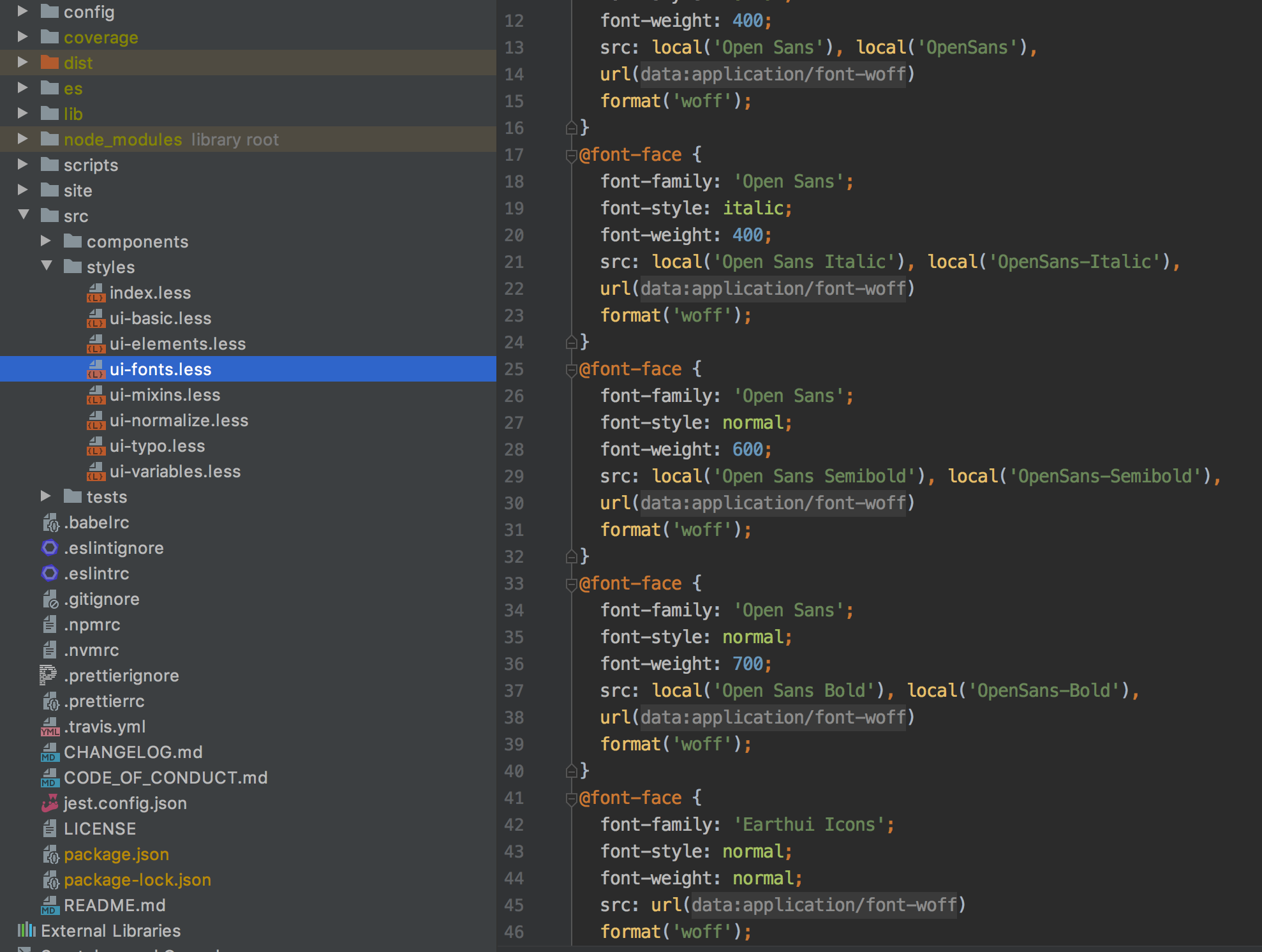Click the 'Earthui Icons' font-family value
This screenshot has width=1262, height=952.
pos(809,824)
